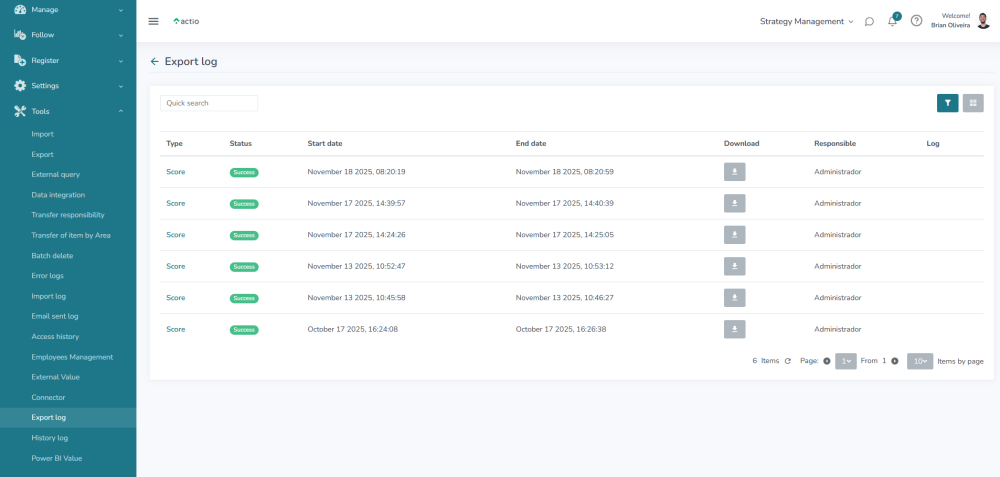Screen dimensions: 1000x477
Task: Refresh the items list icon
Action: pos(788,361)
